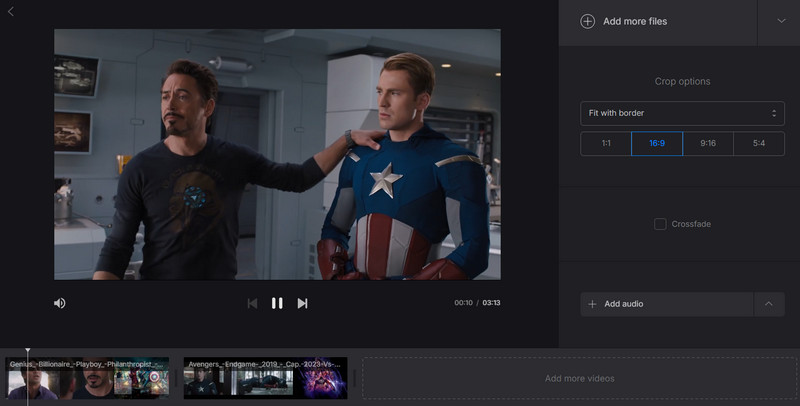The height and width of the screenshot is (406, 800).
Task: Click the Crop options heading
Action: pyautogui.click(x=682, y=82)
